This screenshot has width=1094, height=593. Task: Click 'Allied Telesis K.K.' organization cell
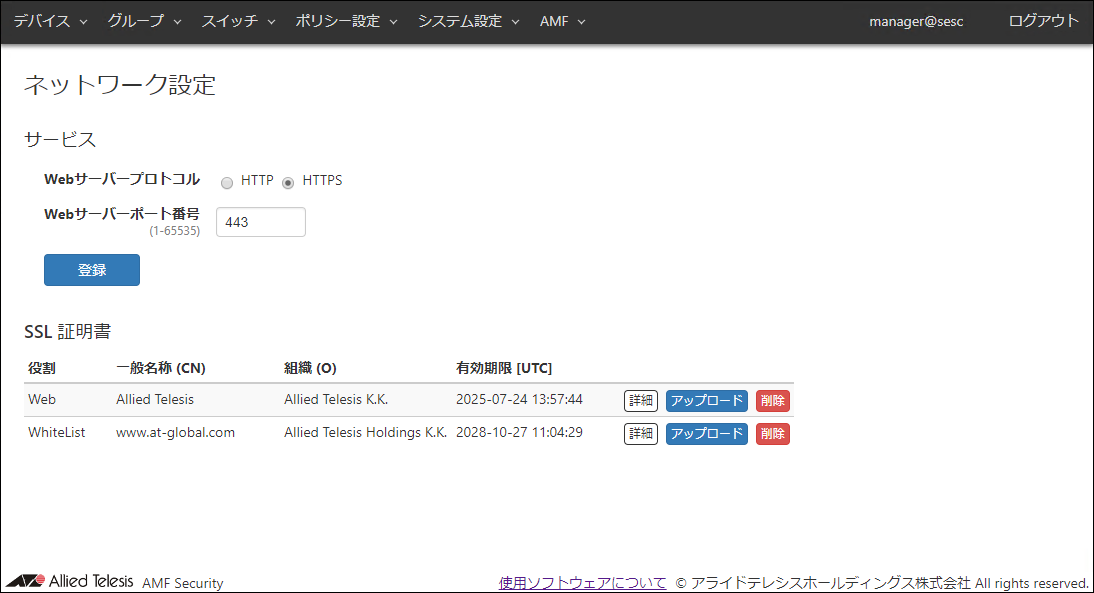pyautogui.click(x=336, y=399)
